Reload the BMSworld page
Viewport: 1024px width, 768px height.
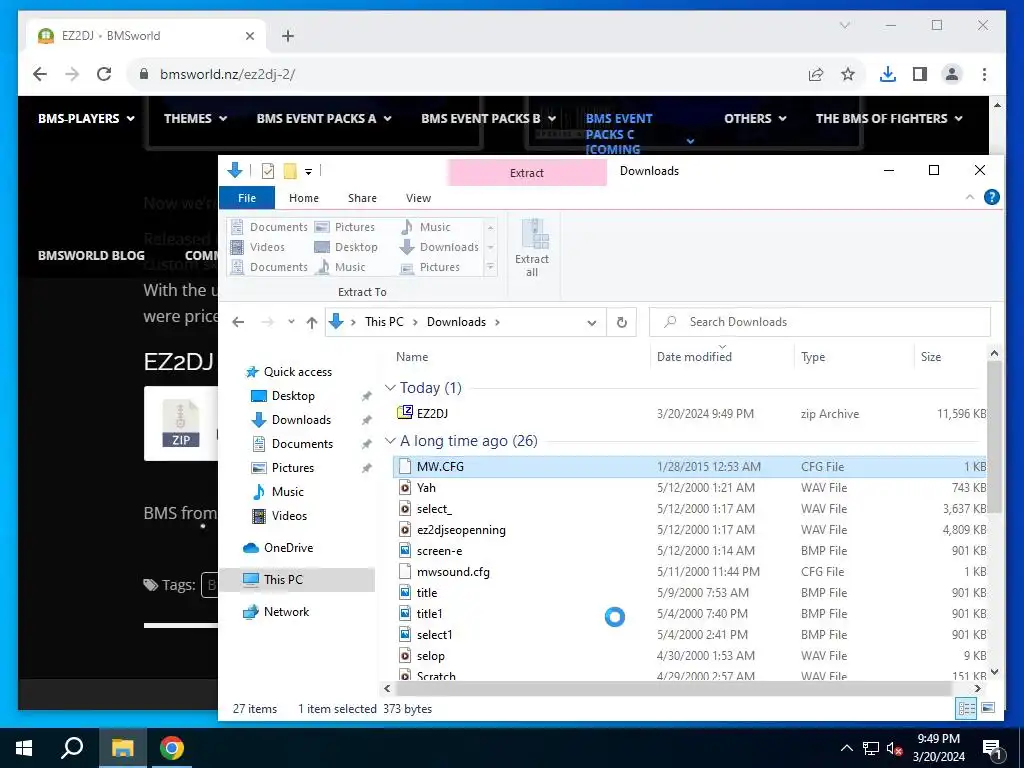pyautogui.click(x=104, y=74)
